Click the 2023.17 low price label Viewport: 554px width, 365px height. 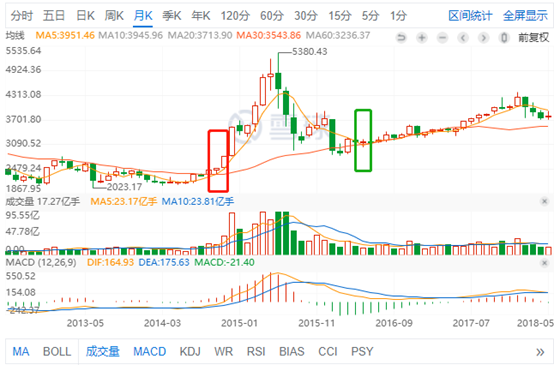124,187
